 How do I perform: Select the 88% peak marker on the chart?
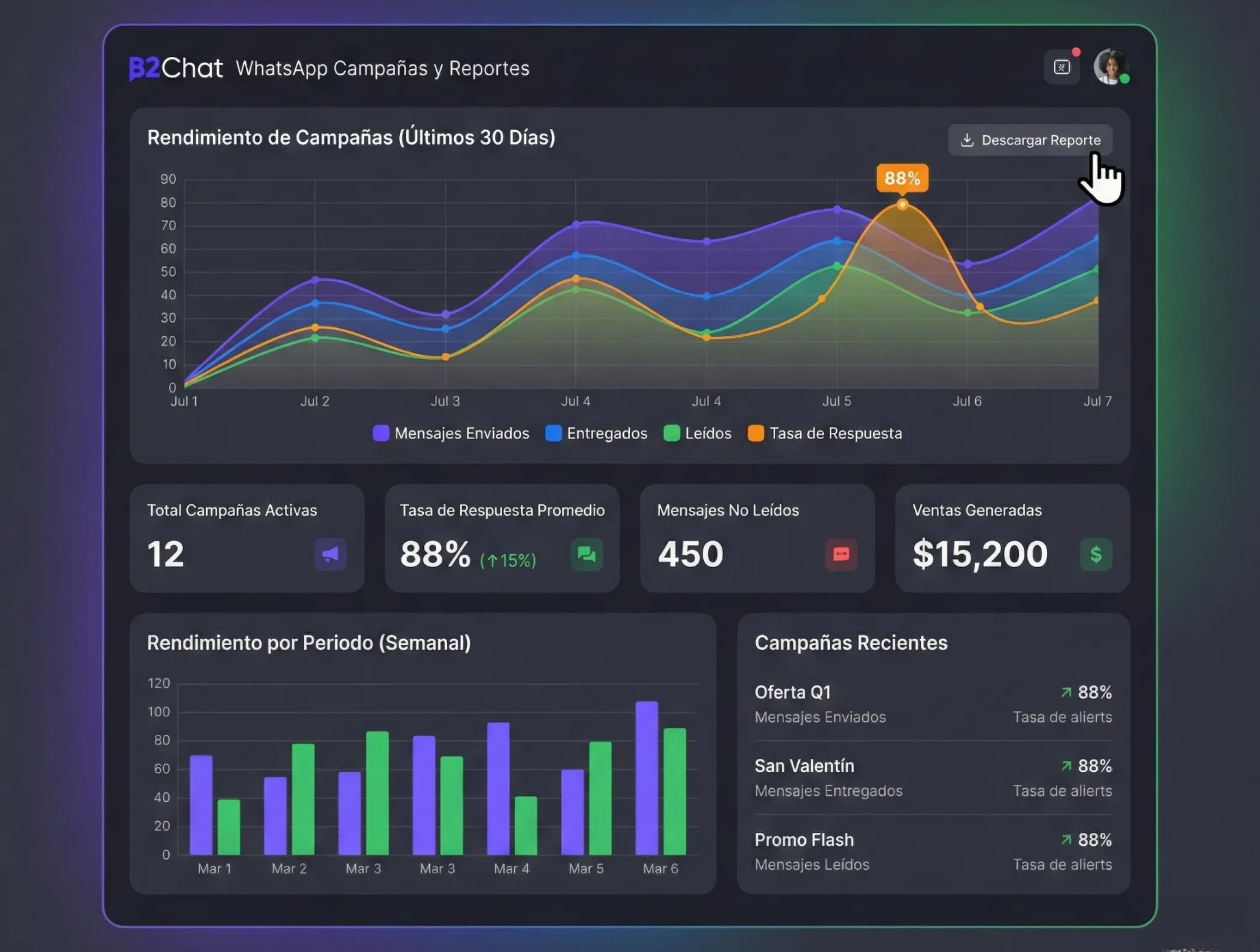(902, 204)
